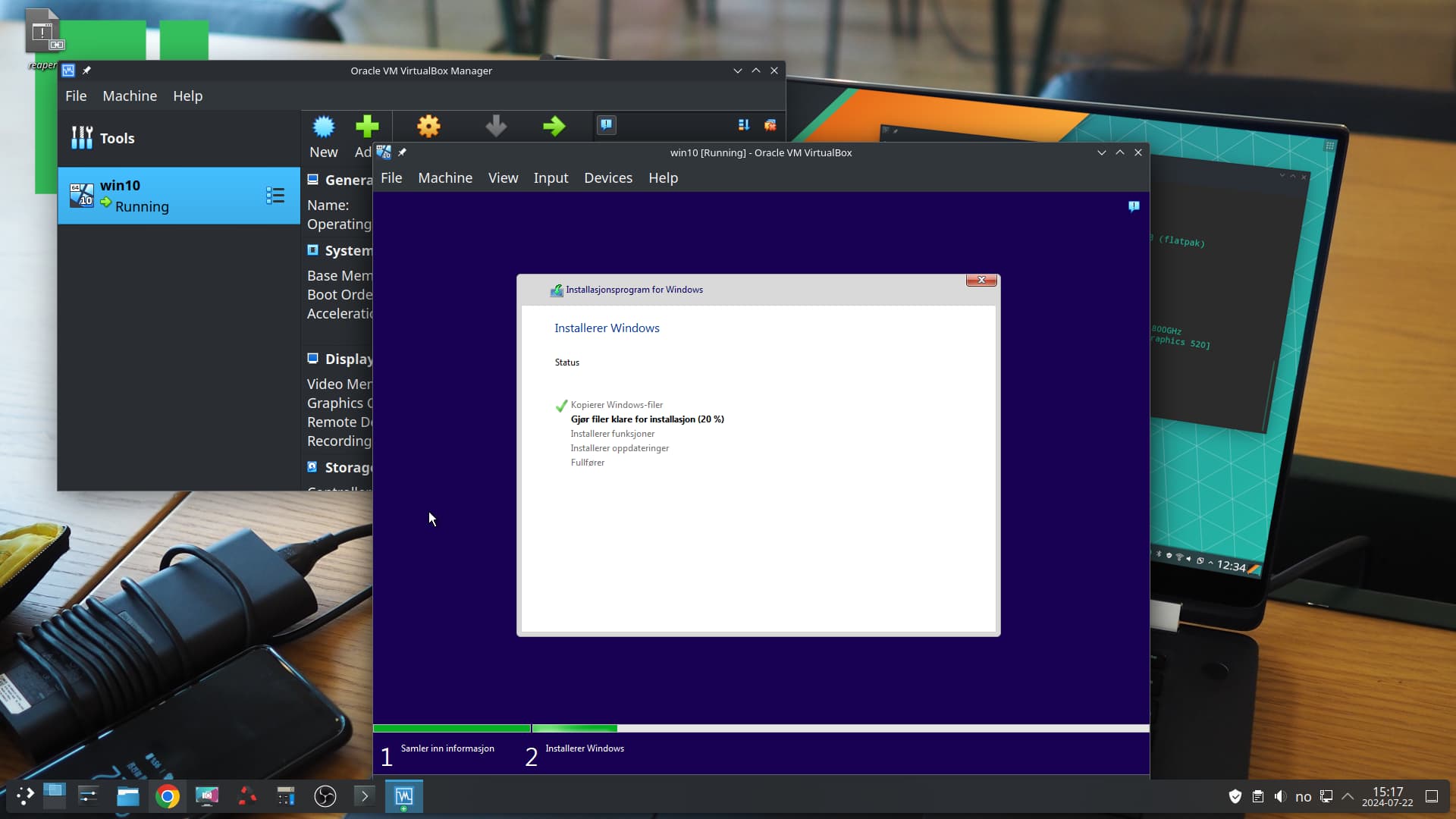The width and height of the screenshot is (1456, 819).
Task: Select the Tools item in the Manager sidebar
Action: (x=179, y=138)
